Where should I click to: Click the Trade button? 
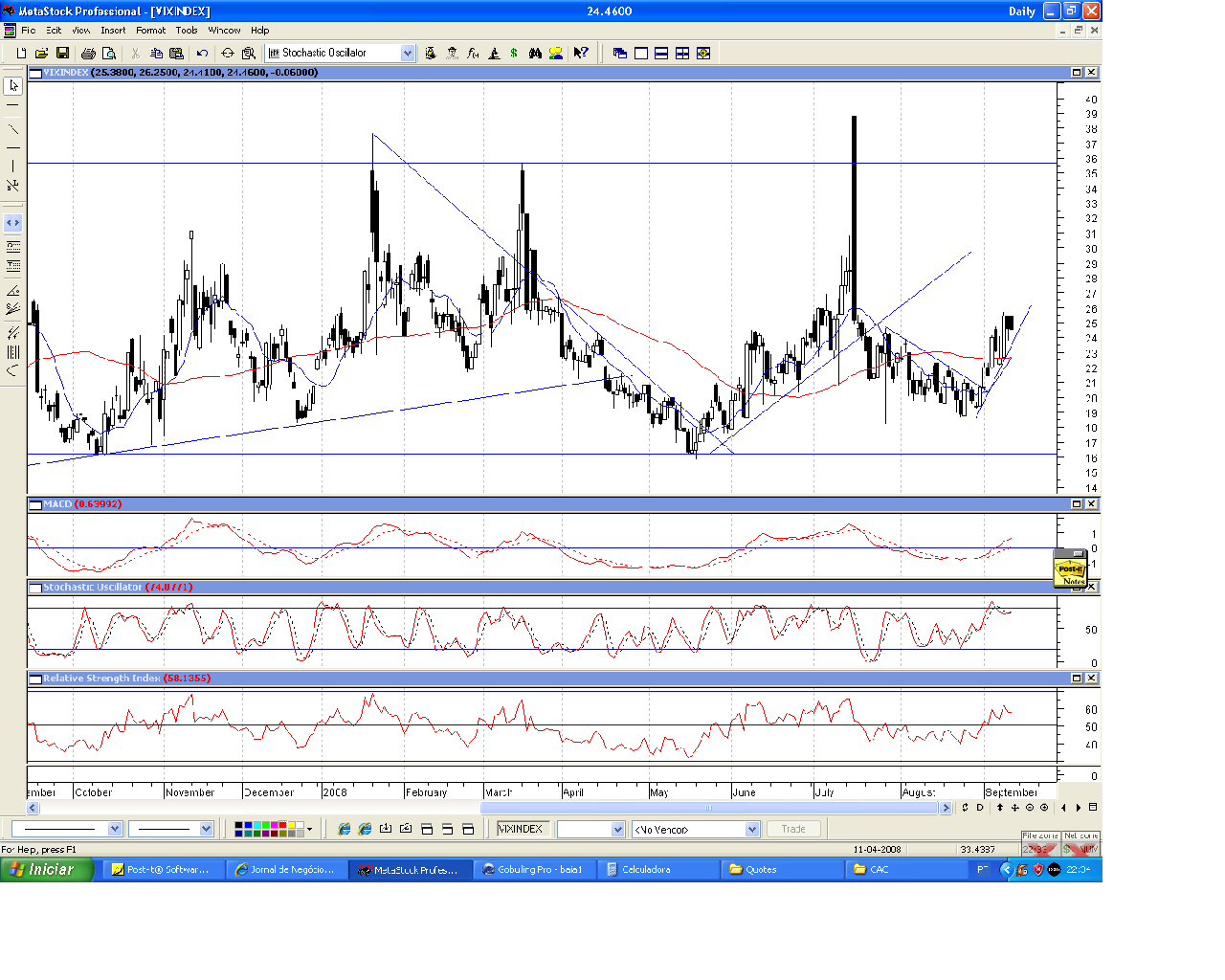point(793,830)
